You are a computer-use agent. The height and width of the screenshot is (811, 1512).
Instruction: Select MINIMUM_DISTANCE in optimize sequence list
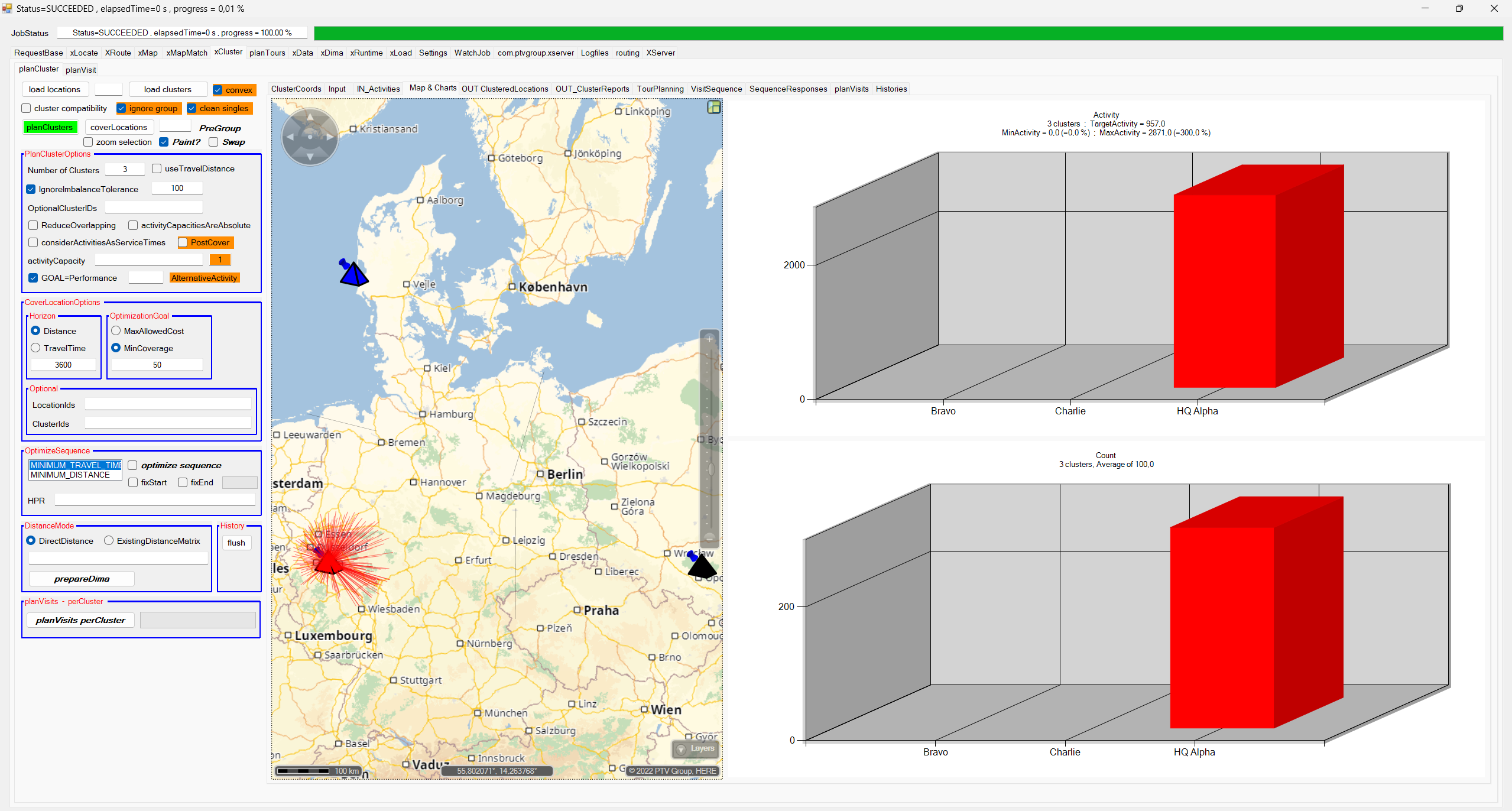(70, 475)
